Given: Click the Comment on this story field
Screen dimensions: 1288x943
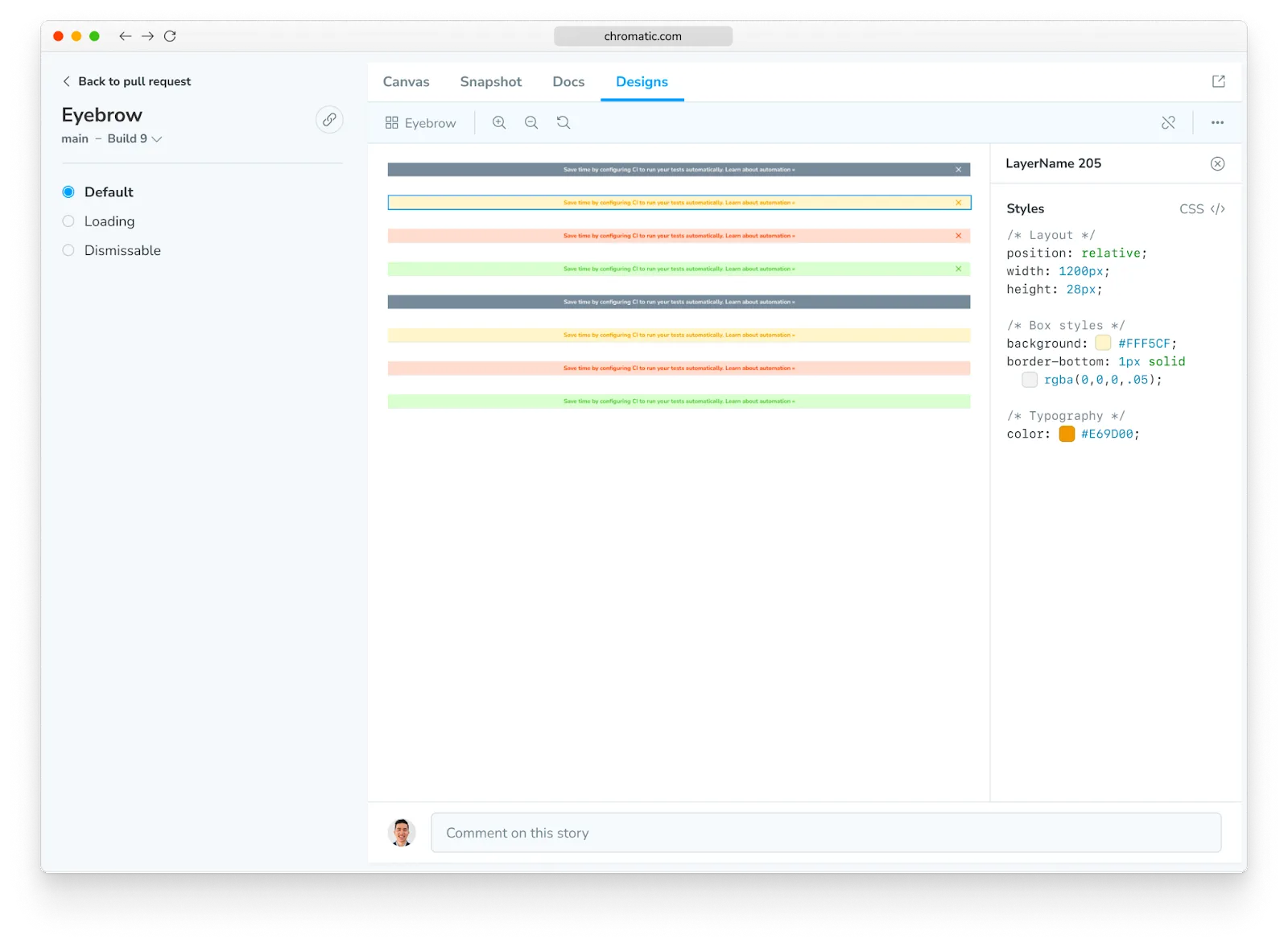Looking at the screenshot, I should (x=826, y=833).
